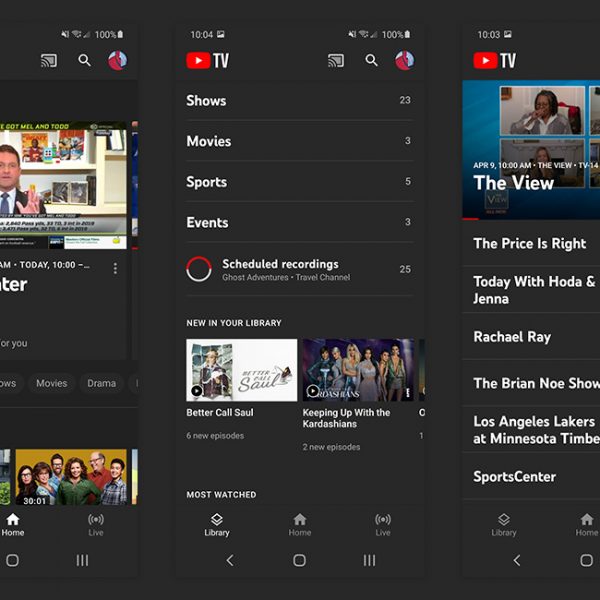Open the cast icon in middle screen
Image resolution: width=600 pixels, height=600 pixels.
tap(336, 61)
